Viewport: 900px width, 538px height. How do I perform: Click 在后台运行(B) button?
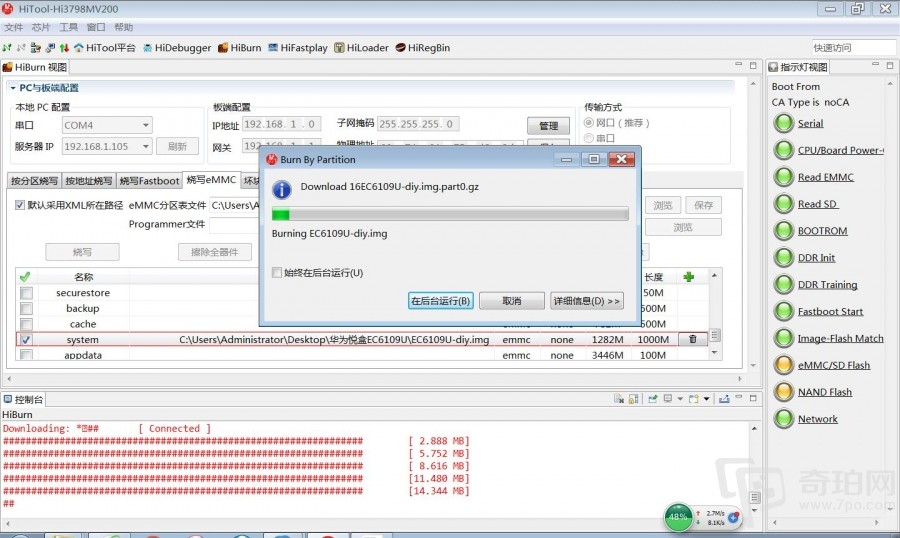440,301
